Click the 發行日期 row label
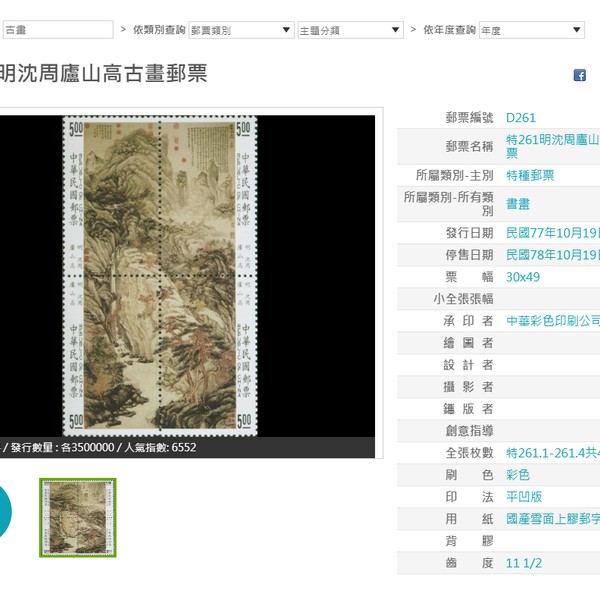This screenshot has height=600, width=600. pyautogui.click(x=469, y=233)
